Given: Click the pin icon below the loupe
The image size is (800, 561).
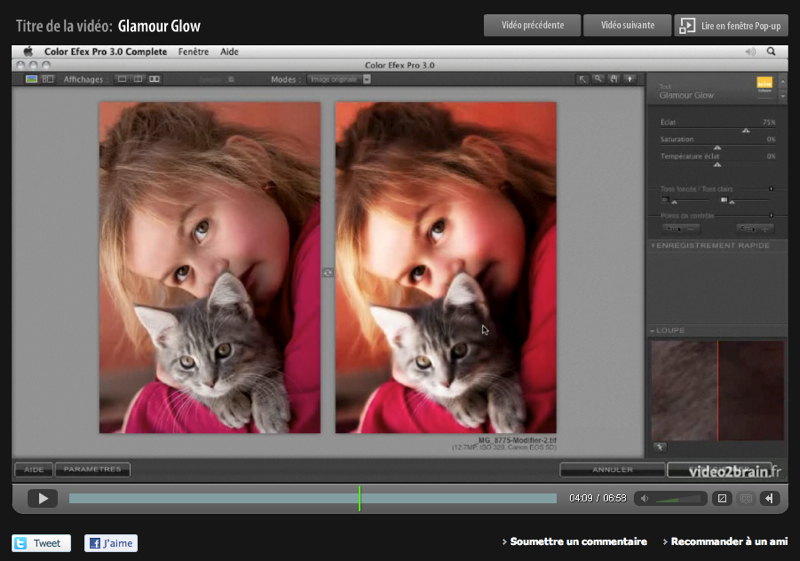Looking at the screenshot, I should (660, 447).
